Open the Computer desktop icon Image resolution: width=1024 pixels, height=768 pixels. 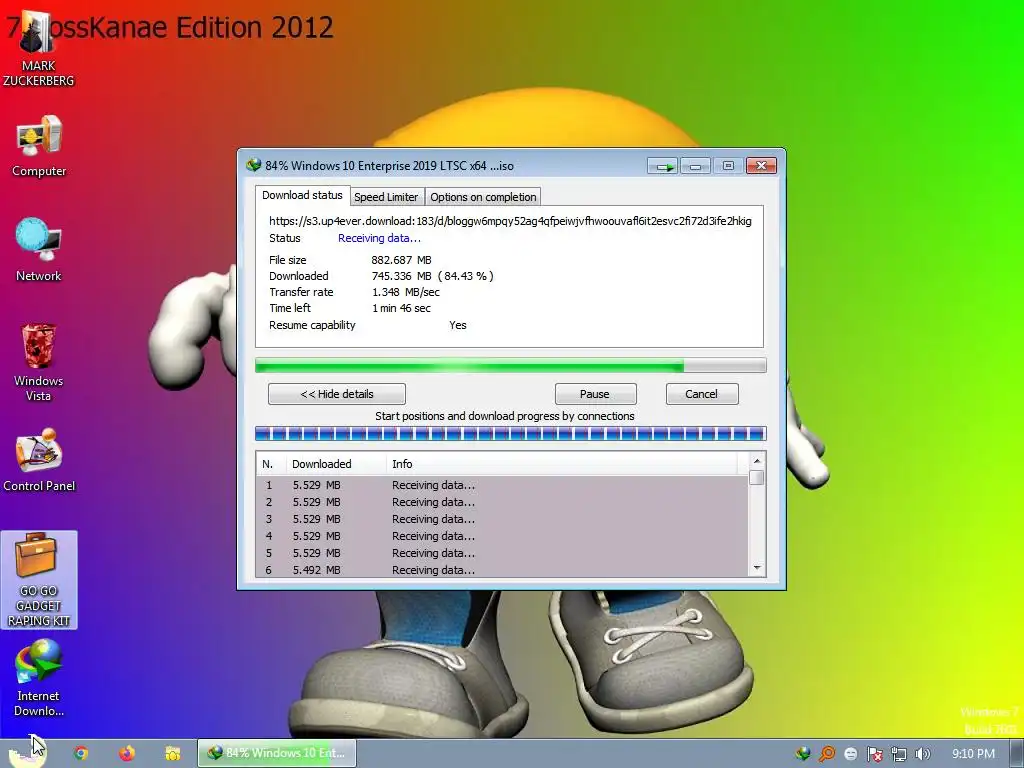pyautogui.click(x=39, y=146)
